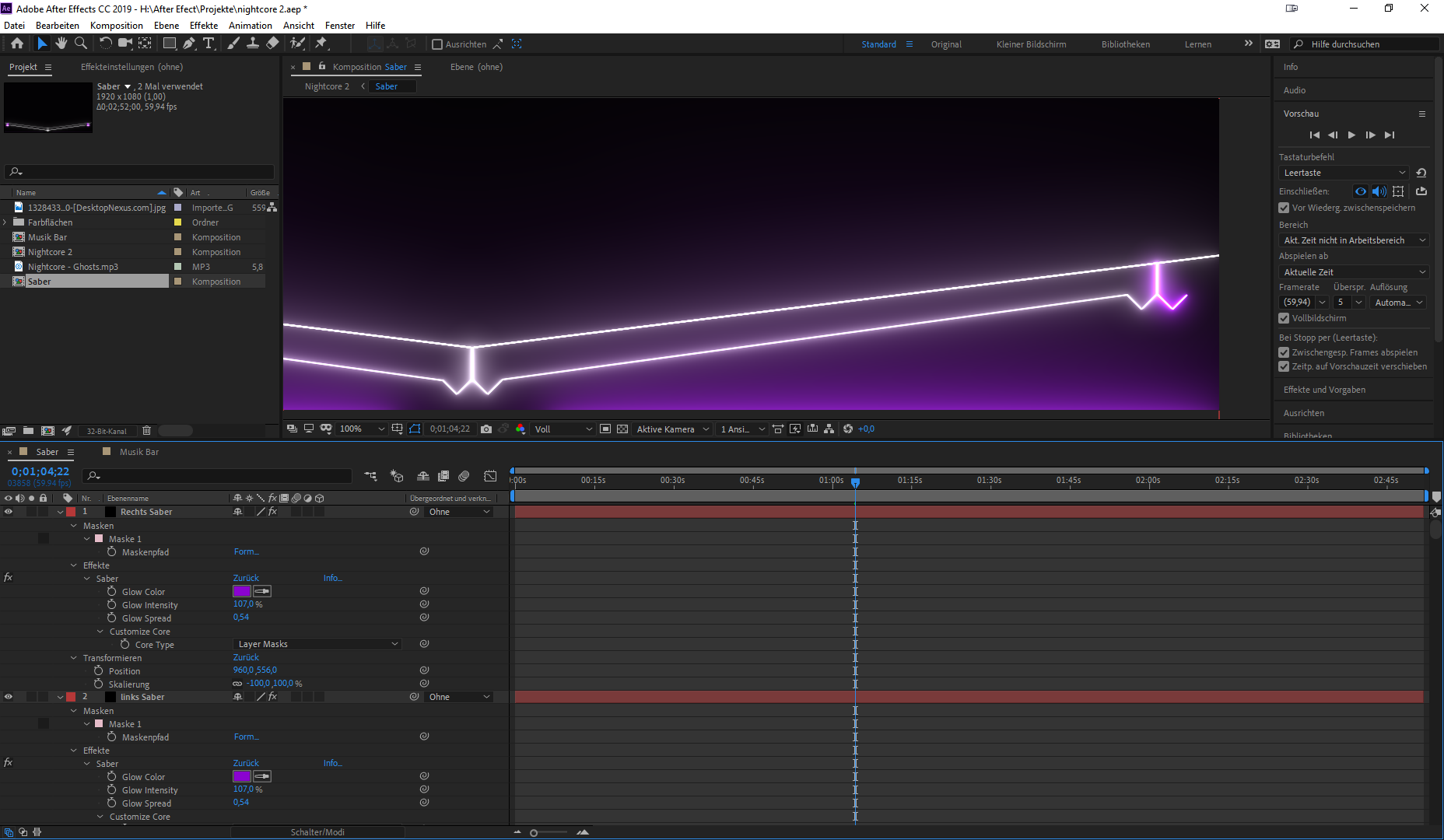Open the Aktuelle Zeit dropdown
The image size is (1444, 840).
(x=1354, y=272)
